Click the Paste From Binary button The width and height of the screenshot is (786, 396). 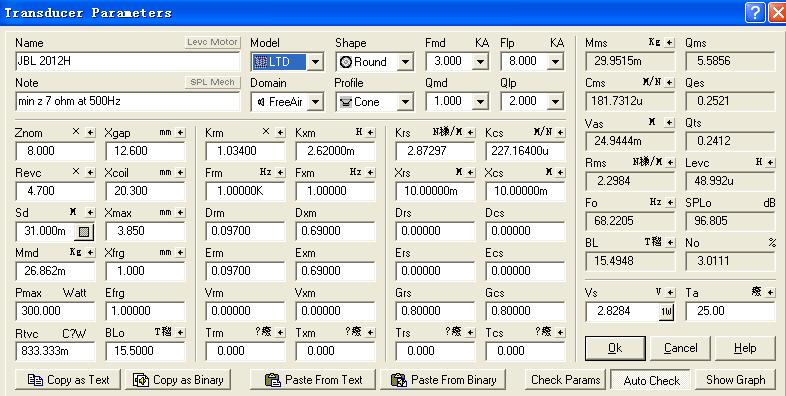[x=443, y=380]
